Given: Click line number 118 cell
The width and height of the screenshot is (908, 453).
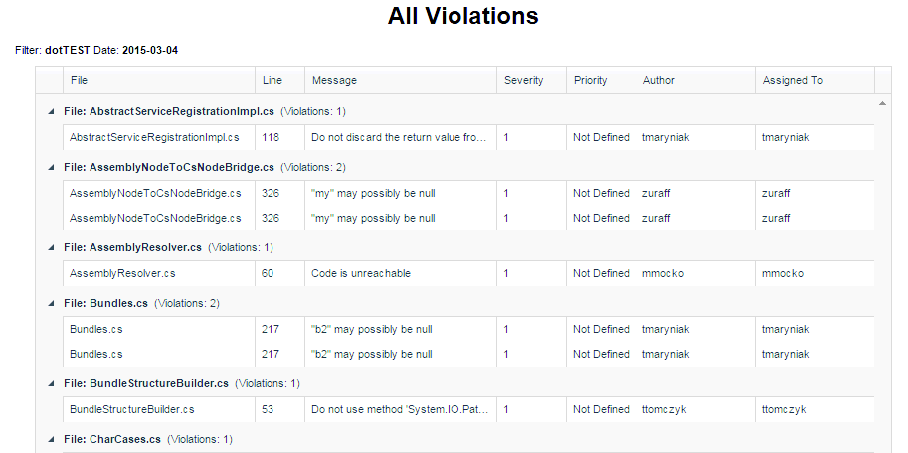Looking at the screenshot, I should 280,137.
